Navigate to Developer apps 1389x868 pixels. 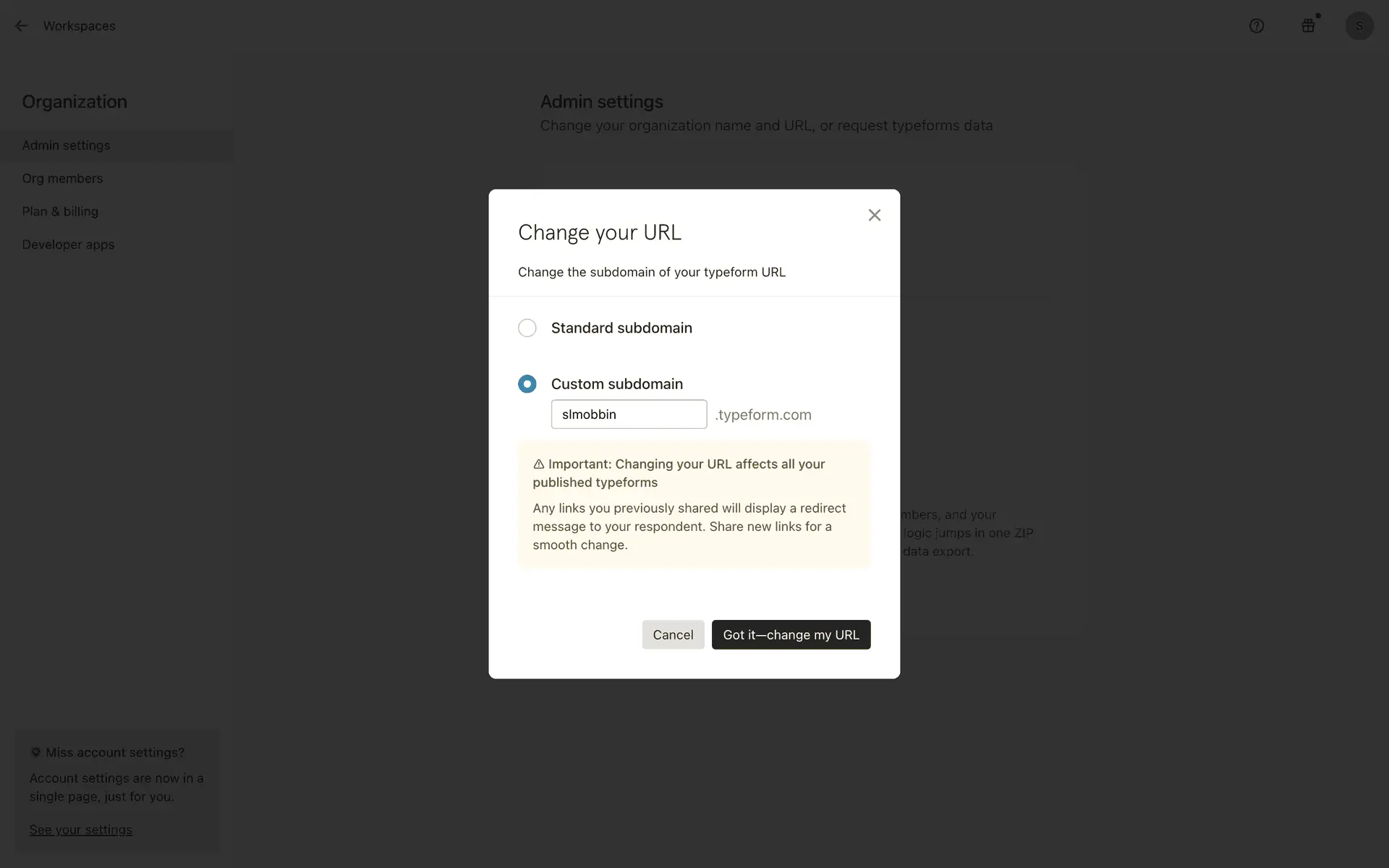(x=68, y=245)
